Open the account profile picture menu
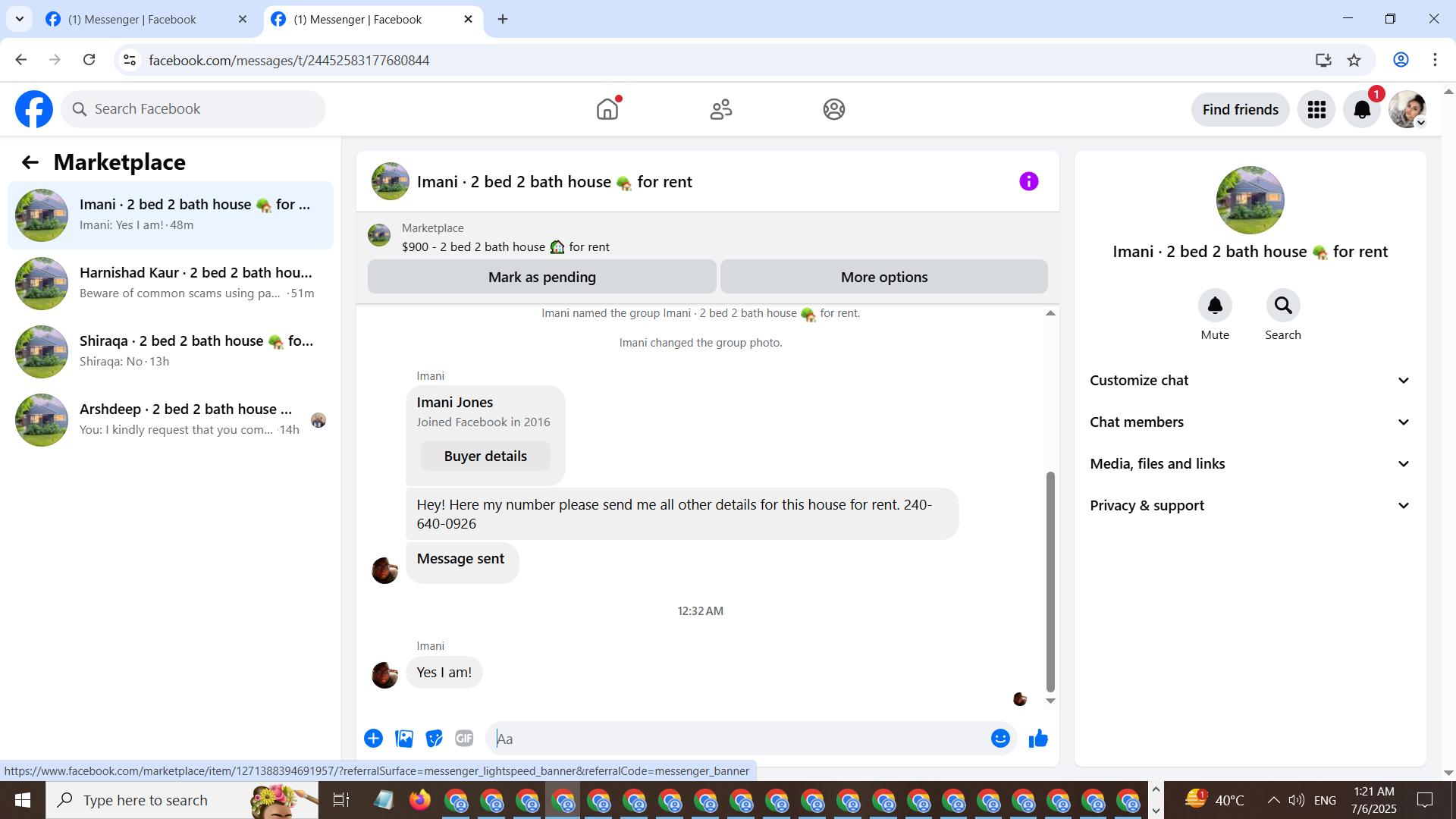Screen dimensions: 1456x819 (x=1407, y=110)
